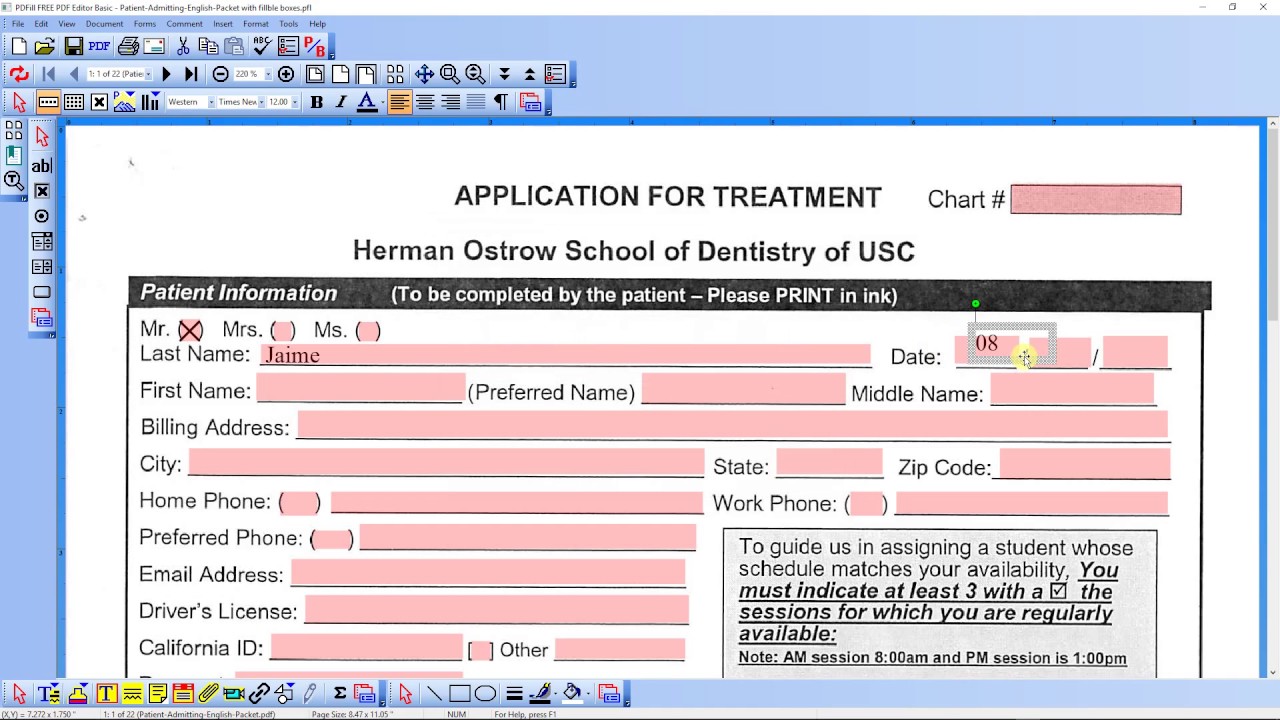This screenshot has height=720, width=1280.
Task: Open the font size 12.00 dropdown
Action: [x=295, y=102]
